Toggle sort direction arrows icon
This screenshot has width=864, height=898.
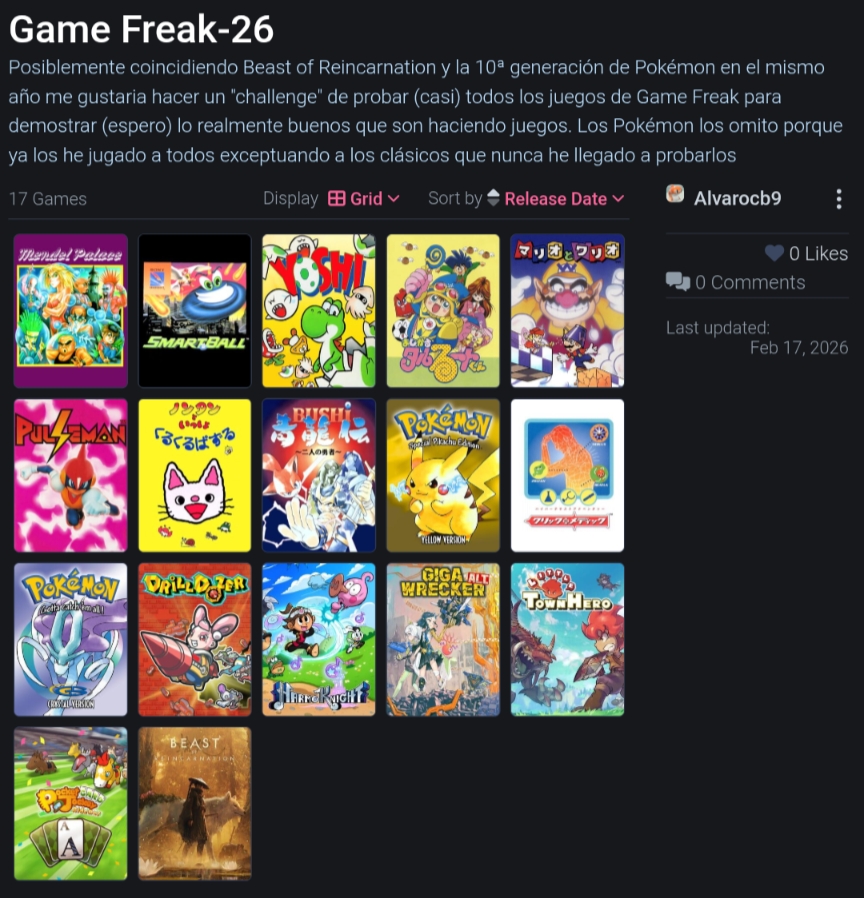click(493, 198)
